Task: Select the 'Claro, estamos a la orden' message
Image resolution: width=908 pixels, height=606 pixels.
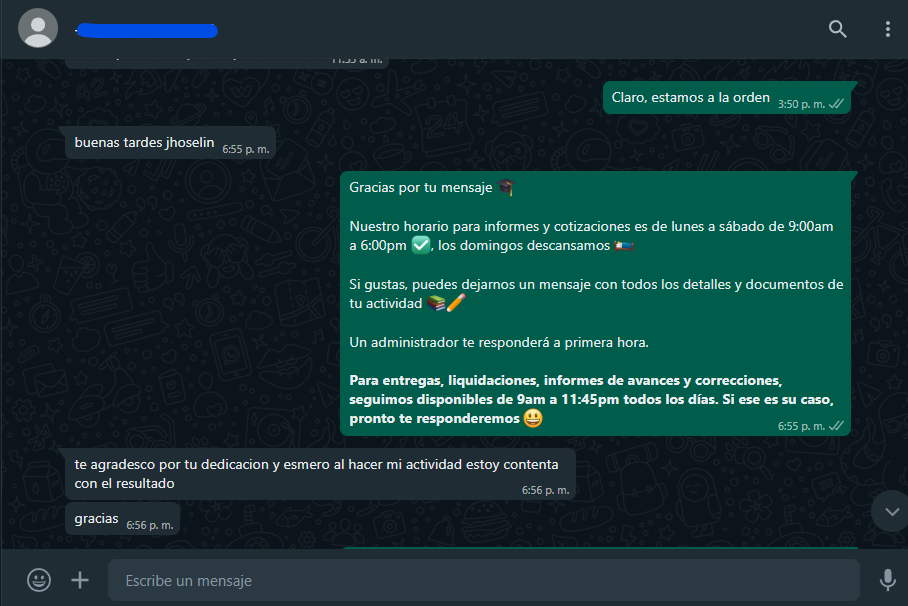Action: click(727, 98)
